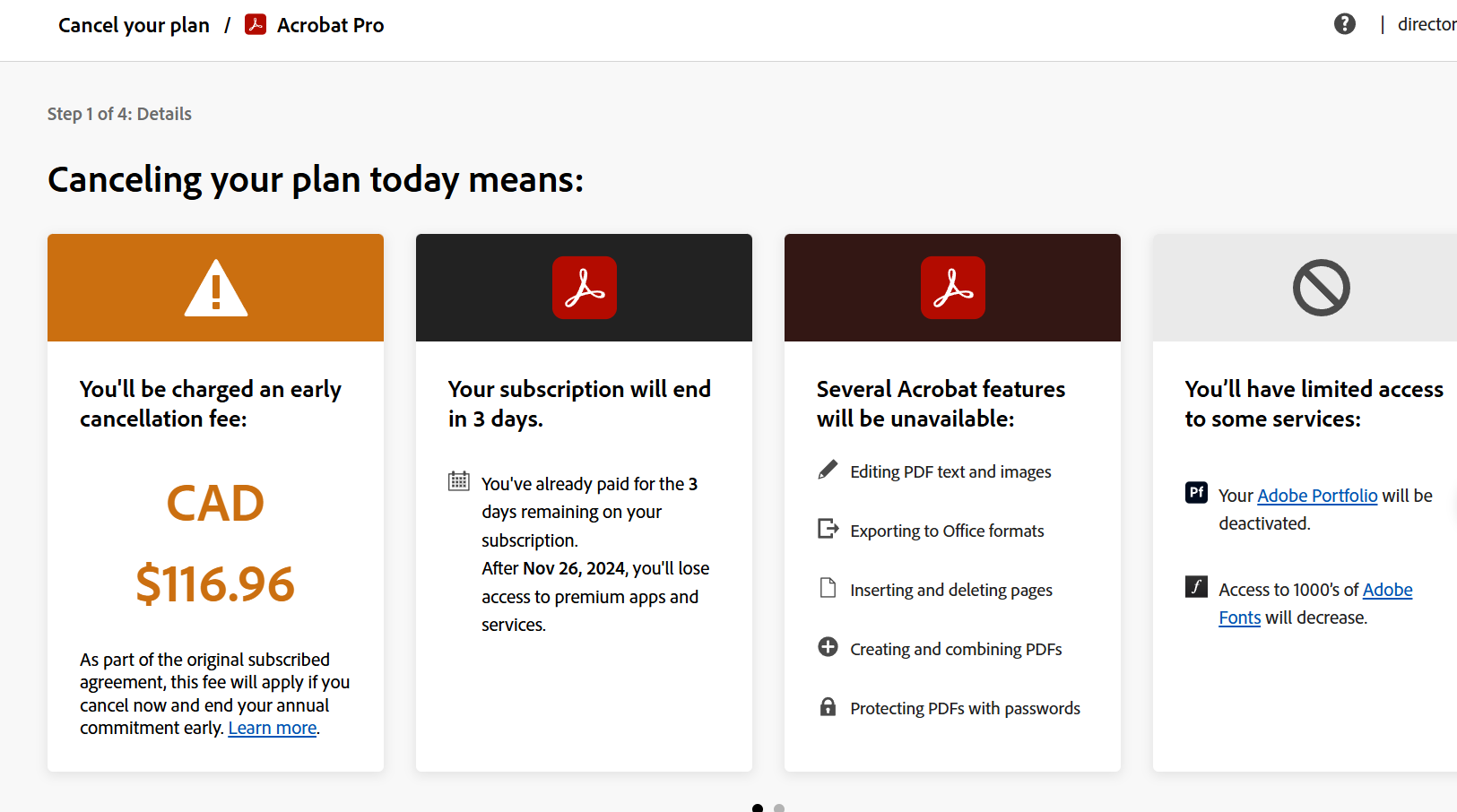
Task: Select the first carousel page dot
Action: [x=758, y=808]
